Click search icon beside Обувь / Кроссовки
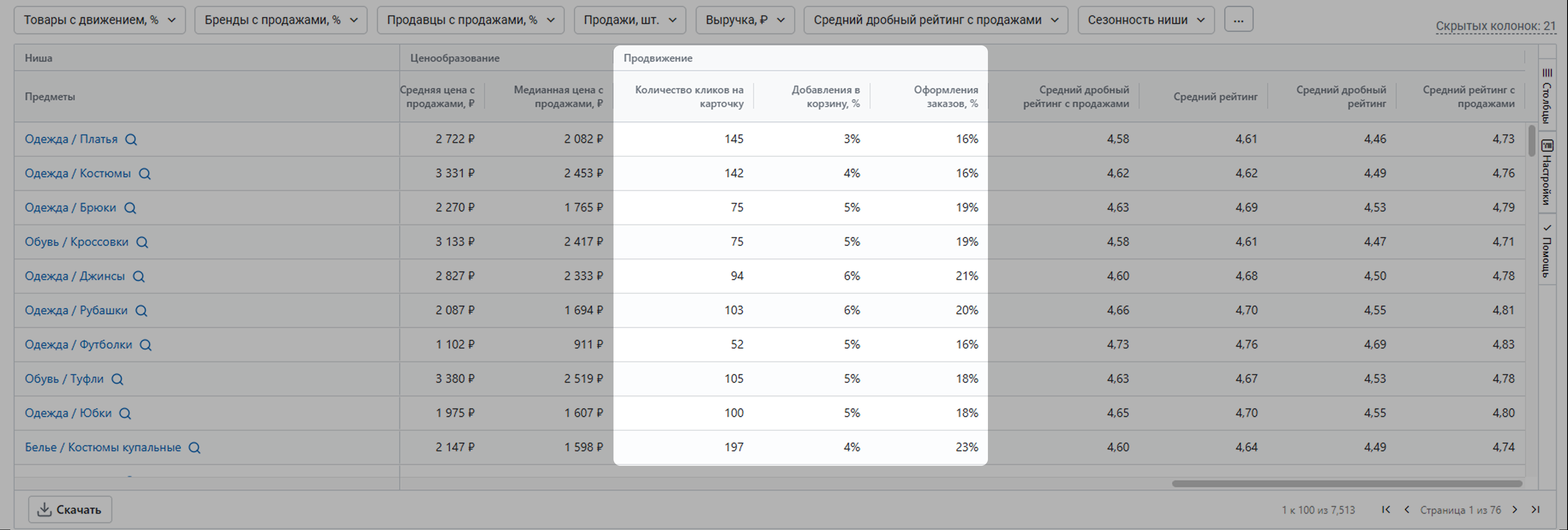The image size is (1568, 530). coord(142,242)
